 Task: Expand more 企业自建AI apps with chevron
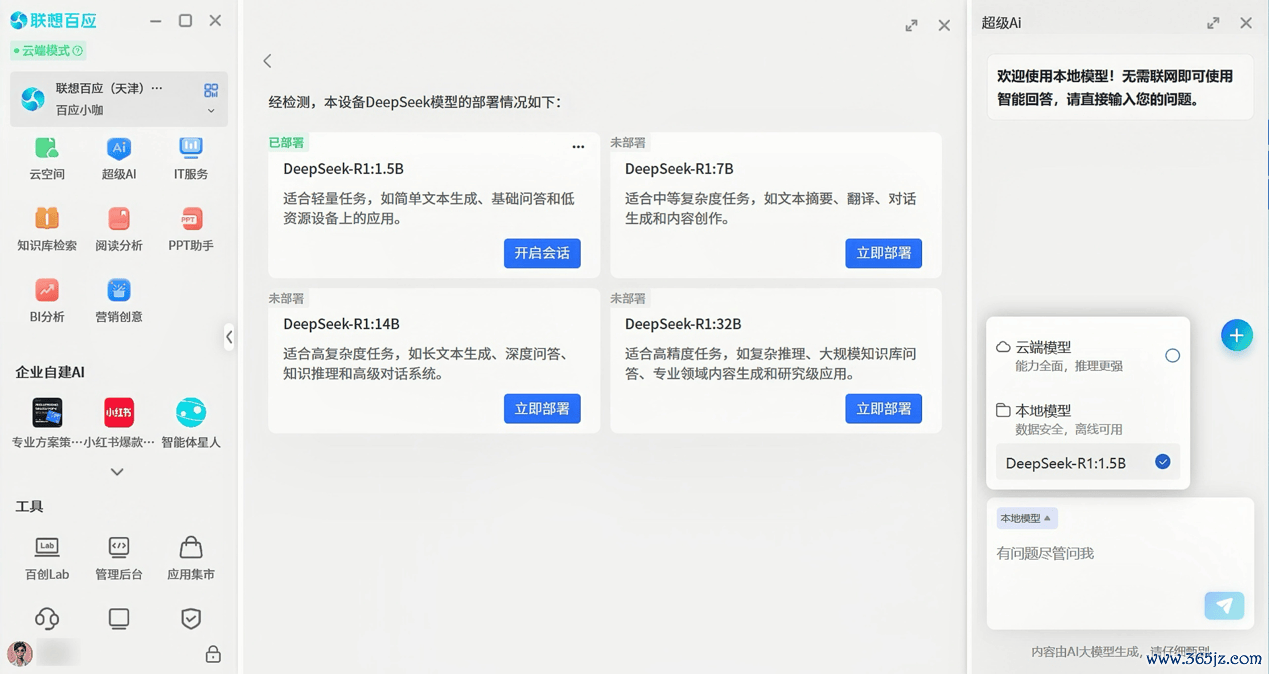[117, 472]
